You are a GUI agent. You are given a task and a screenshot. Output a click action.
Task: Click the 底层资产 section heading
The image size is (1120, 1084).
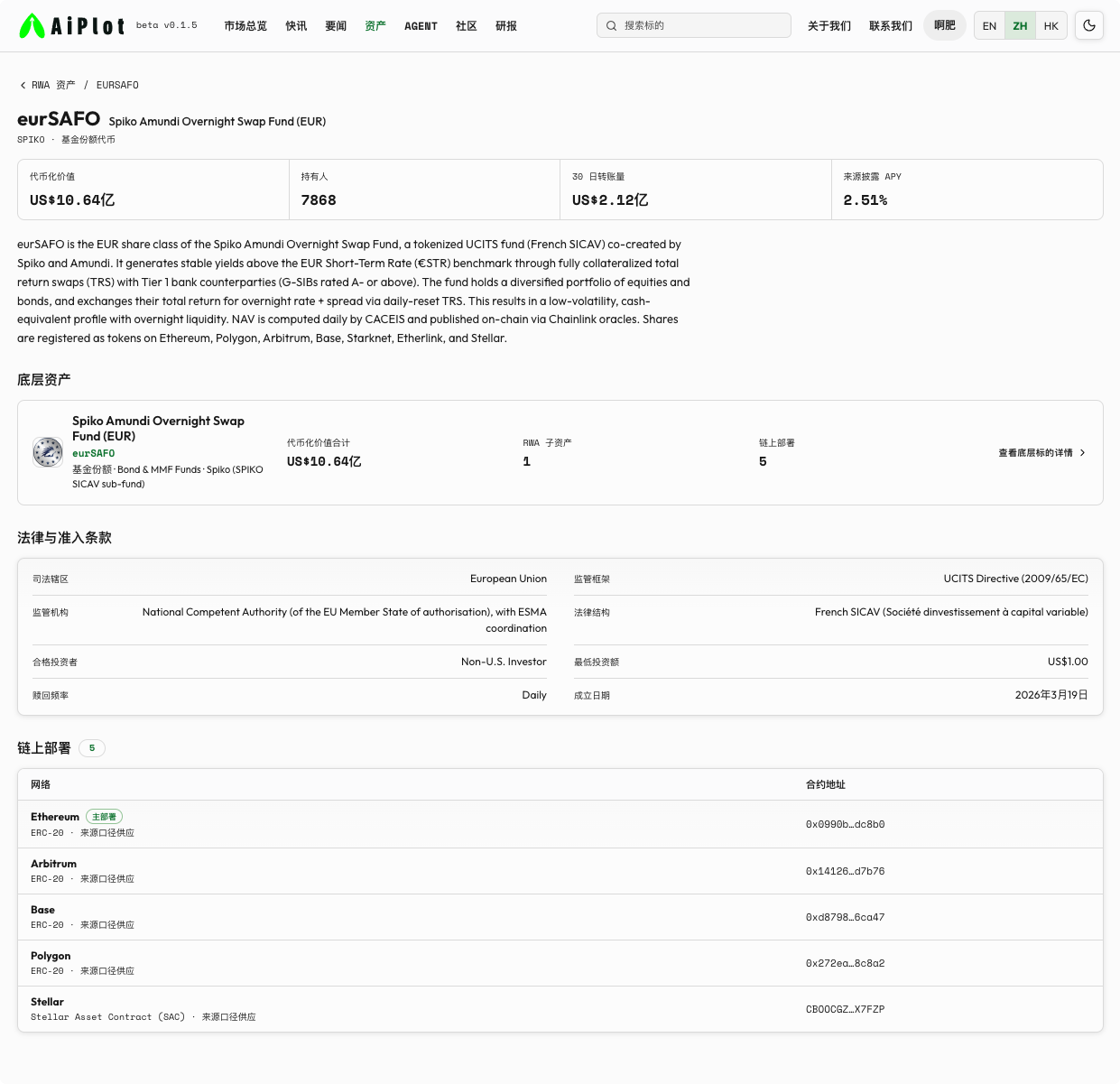[x=44, y=380]
